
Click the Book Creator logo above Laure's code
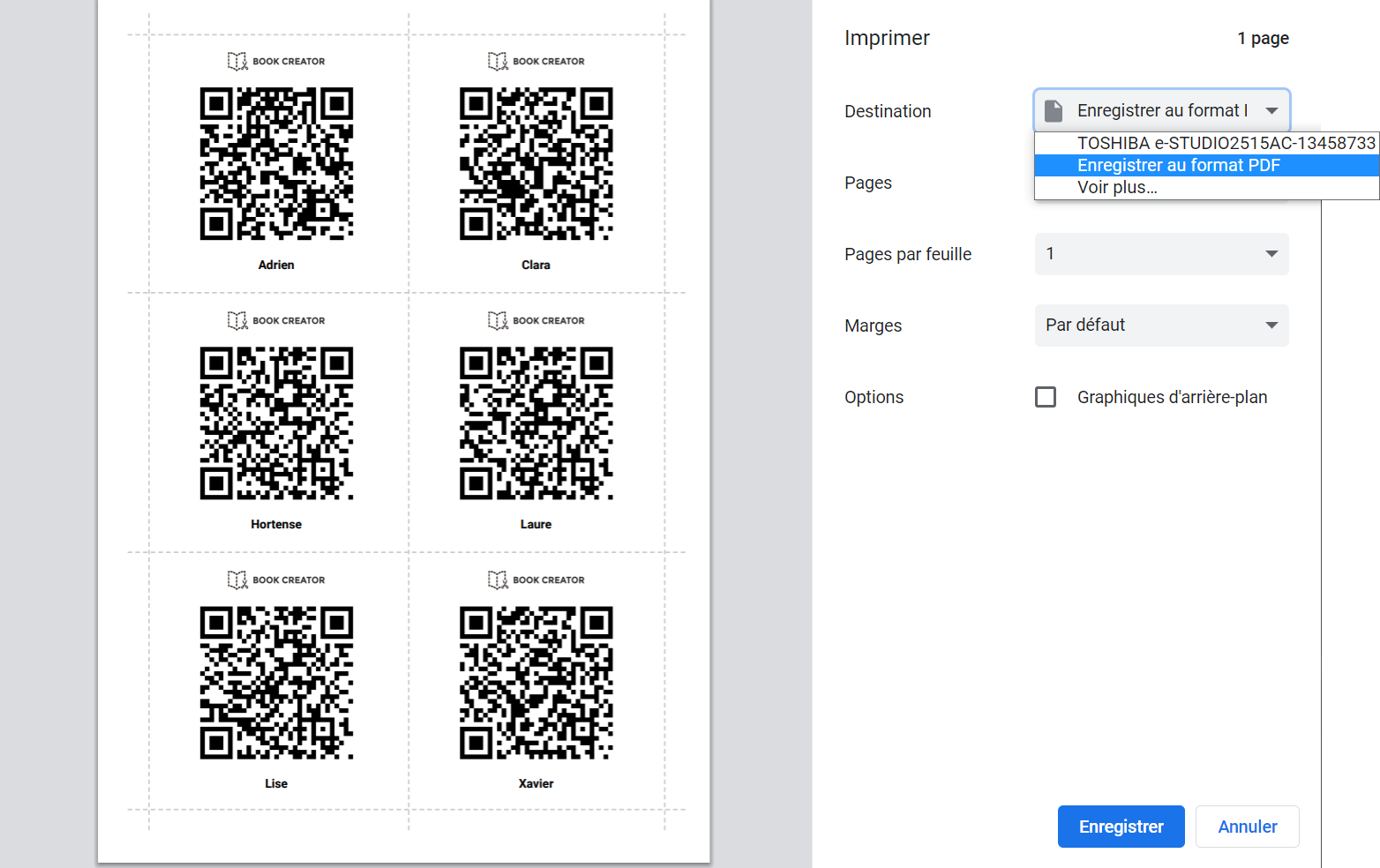point(536,320)
